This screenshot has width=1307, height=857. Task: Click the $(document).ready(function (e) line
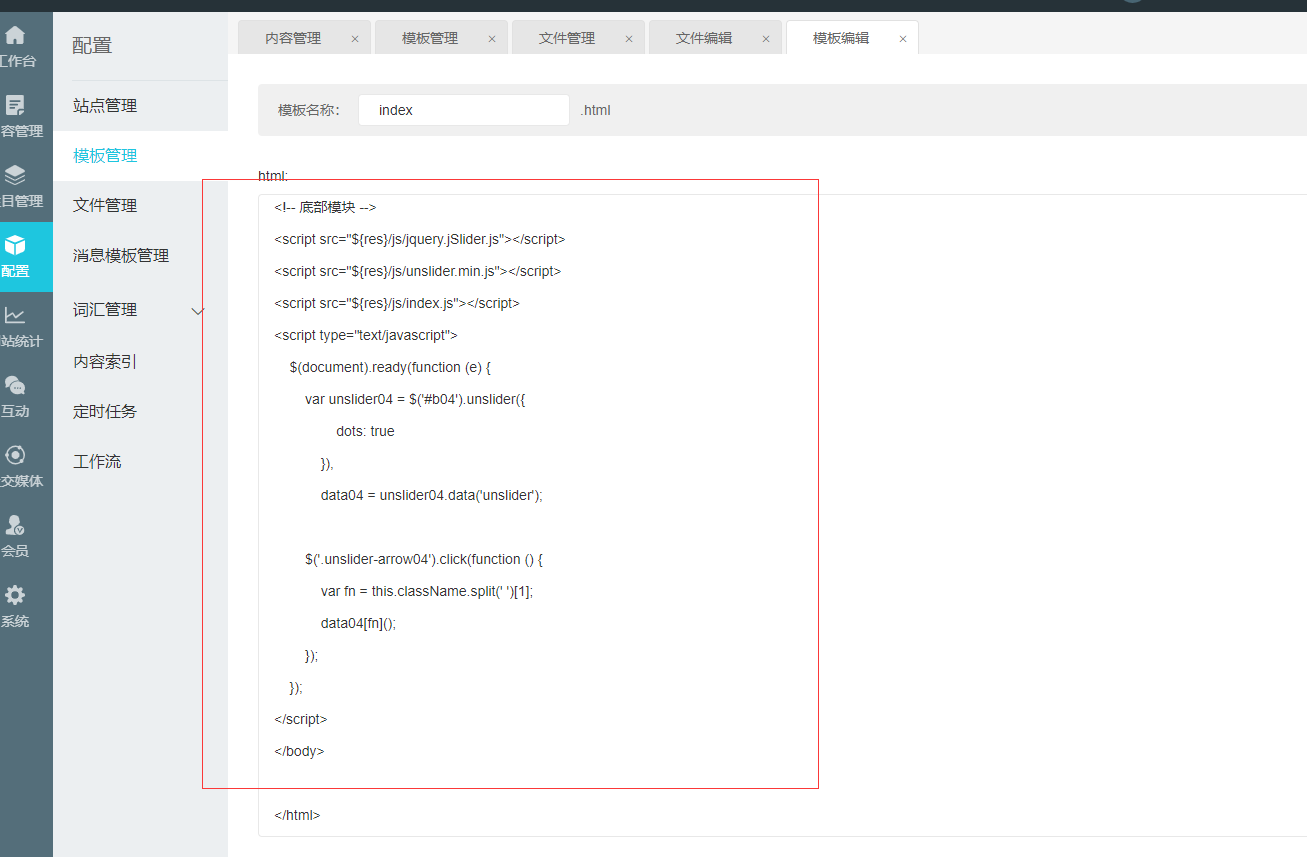[390, 368]
